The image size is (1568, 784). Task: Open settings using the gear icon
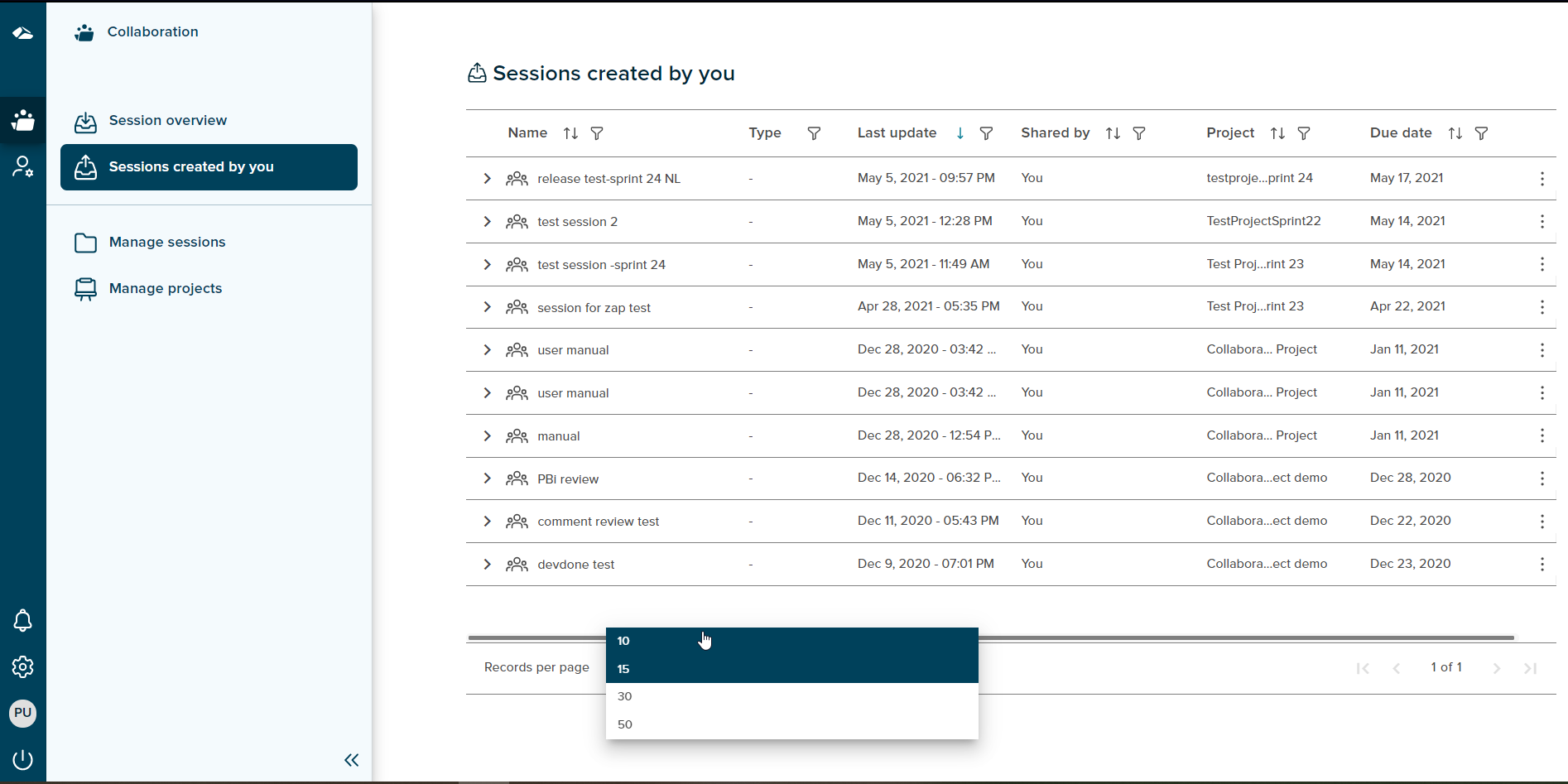[22, 667]
